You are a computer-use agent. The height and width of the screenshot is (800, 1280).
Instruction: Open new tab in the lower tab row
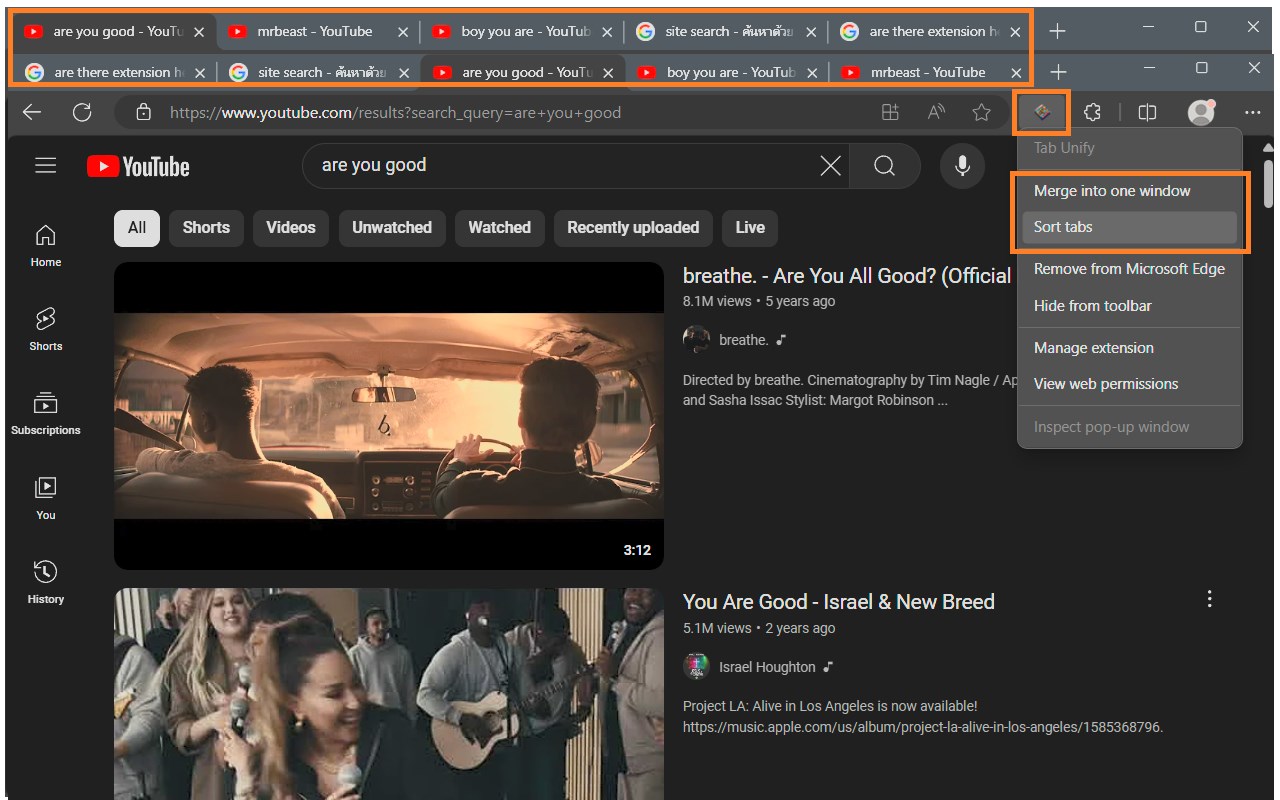pos(1059,72)
